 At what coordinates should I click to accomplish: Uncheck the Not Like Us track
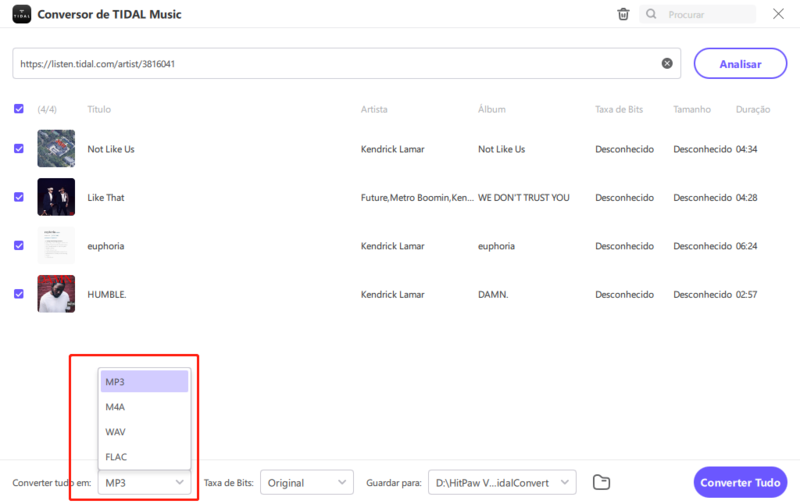19,148
